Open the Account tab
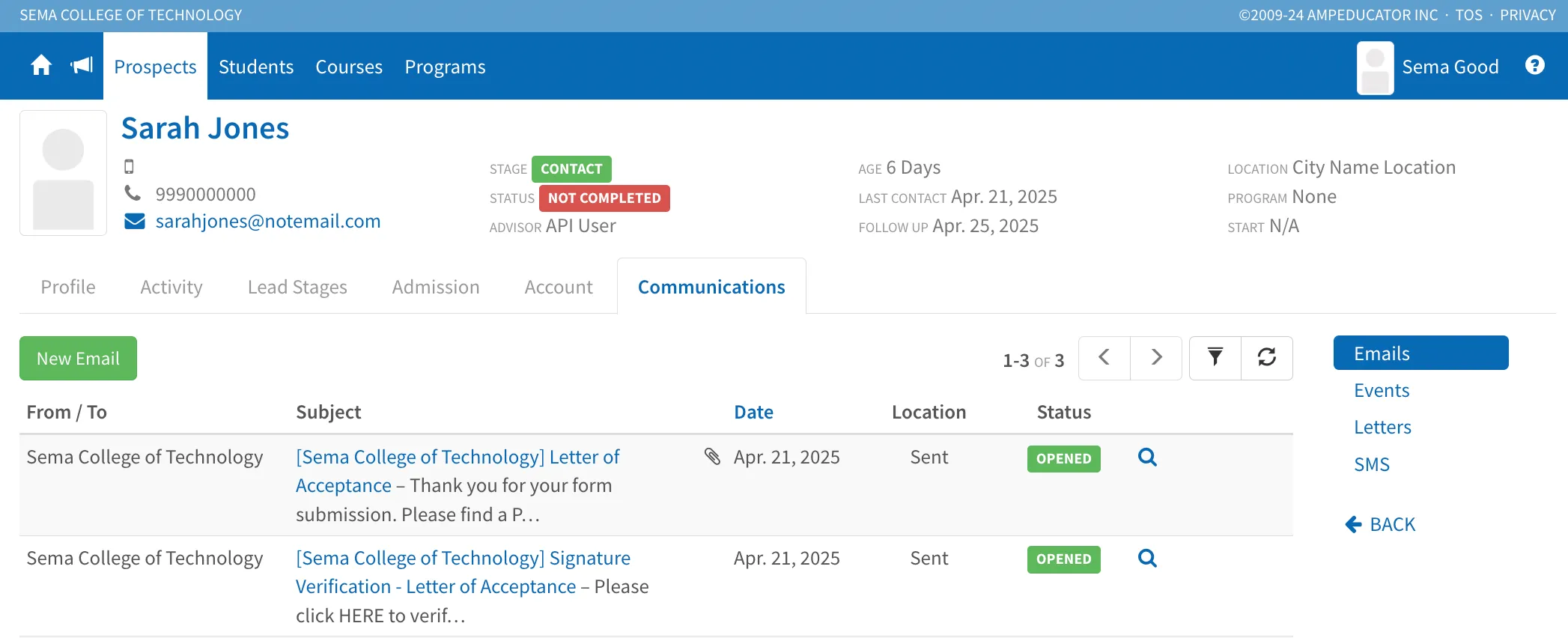Viewport: 1568px width, 638px height. 559,287
